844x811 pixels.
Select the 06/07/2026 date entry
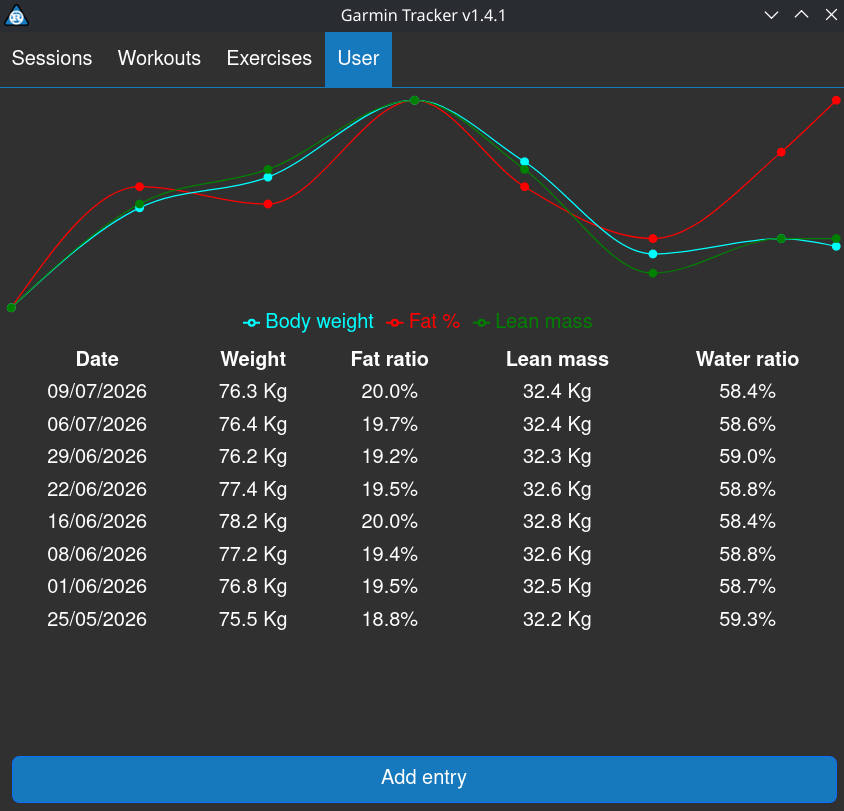coord(97,424)
